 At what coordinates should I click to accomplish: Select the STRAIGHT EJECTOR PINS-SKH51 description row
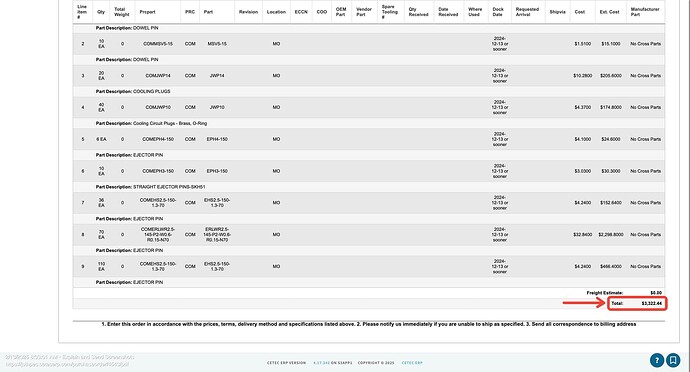tap(369, 187)
